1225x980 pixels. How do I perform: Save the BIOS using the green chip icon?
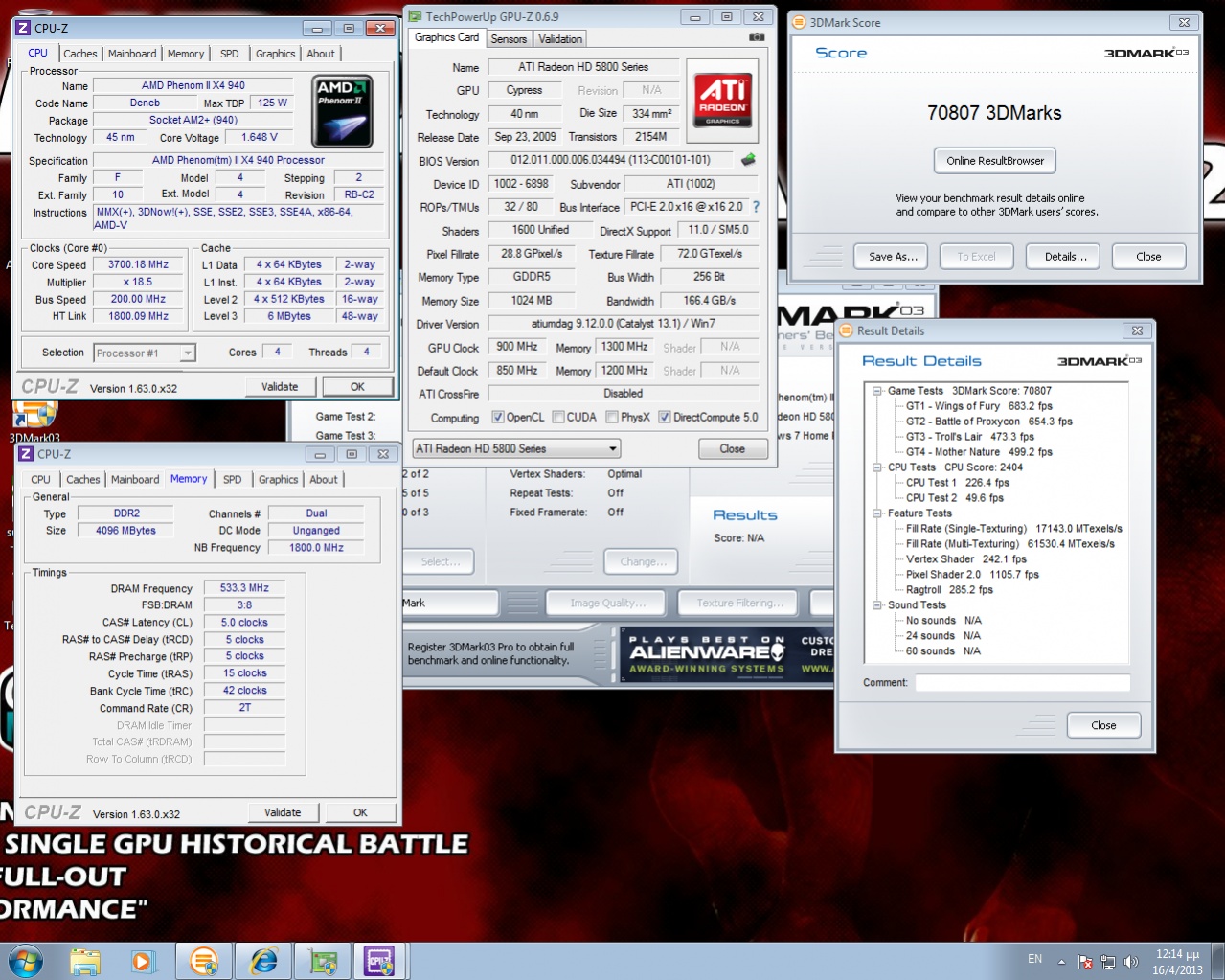click(x=748, y=160)
